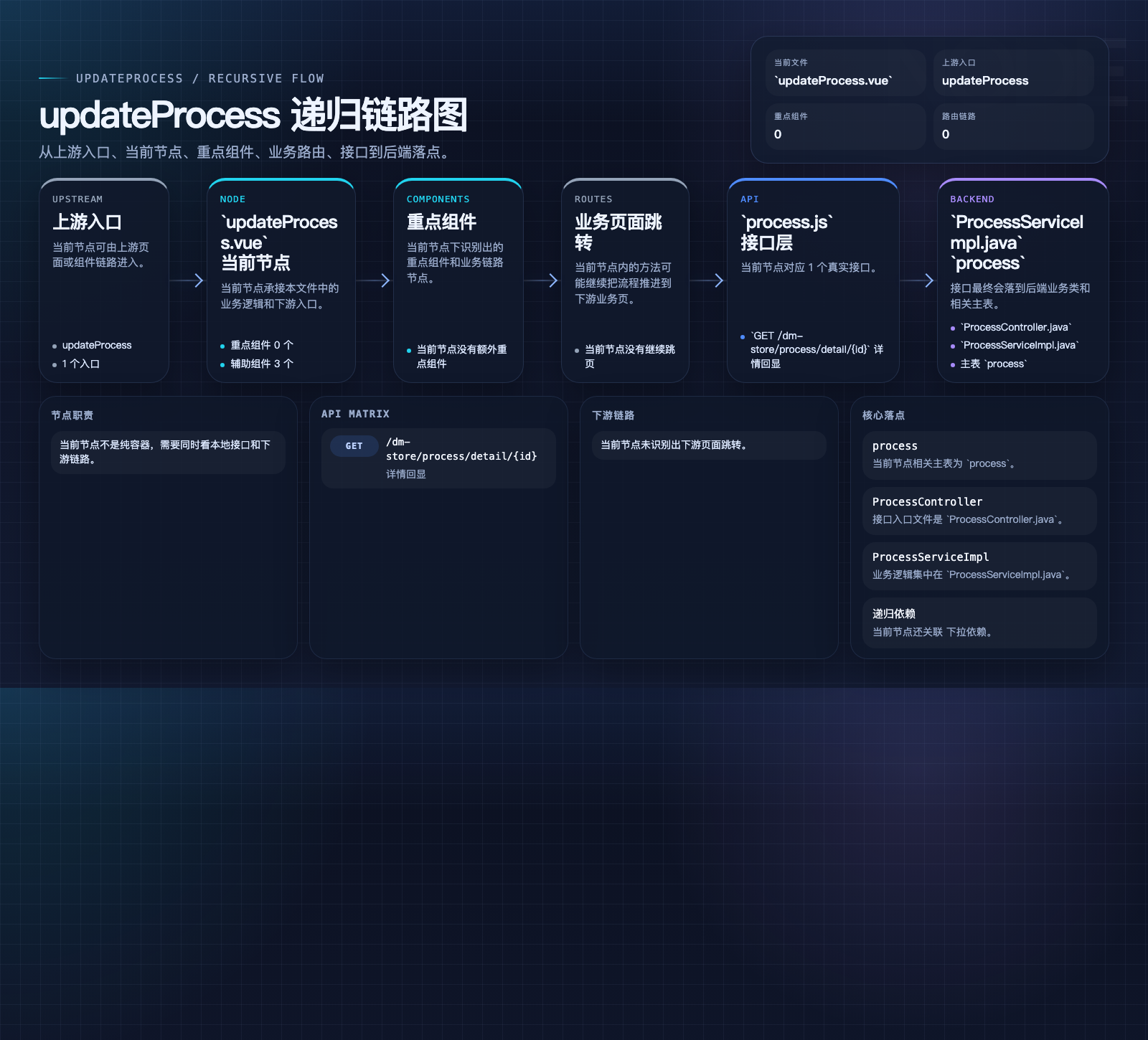Click the 接口最终会落到后端业务类 description
This screenshot has height=1040, width=1148.
(1020, 296)
